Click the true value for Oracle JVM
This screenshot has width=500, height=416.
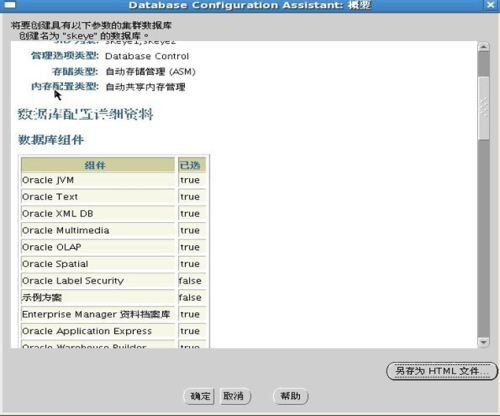click(x=190, y=180)
